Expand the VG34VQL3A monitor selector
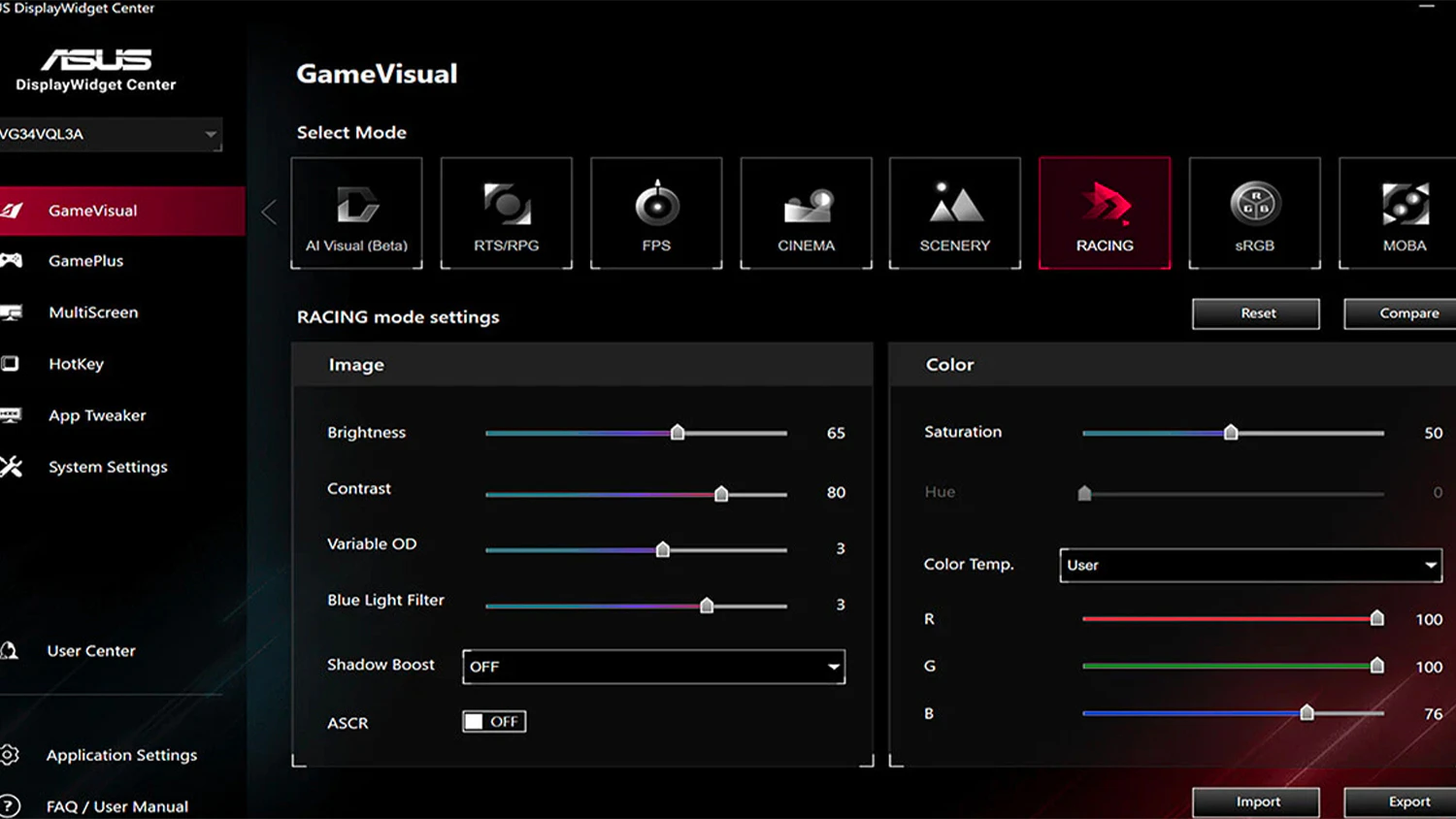This screenshot has height=819, width=1456. pos(110,134)
